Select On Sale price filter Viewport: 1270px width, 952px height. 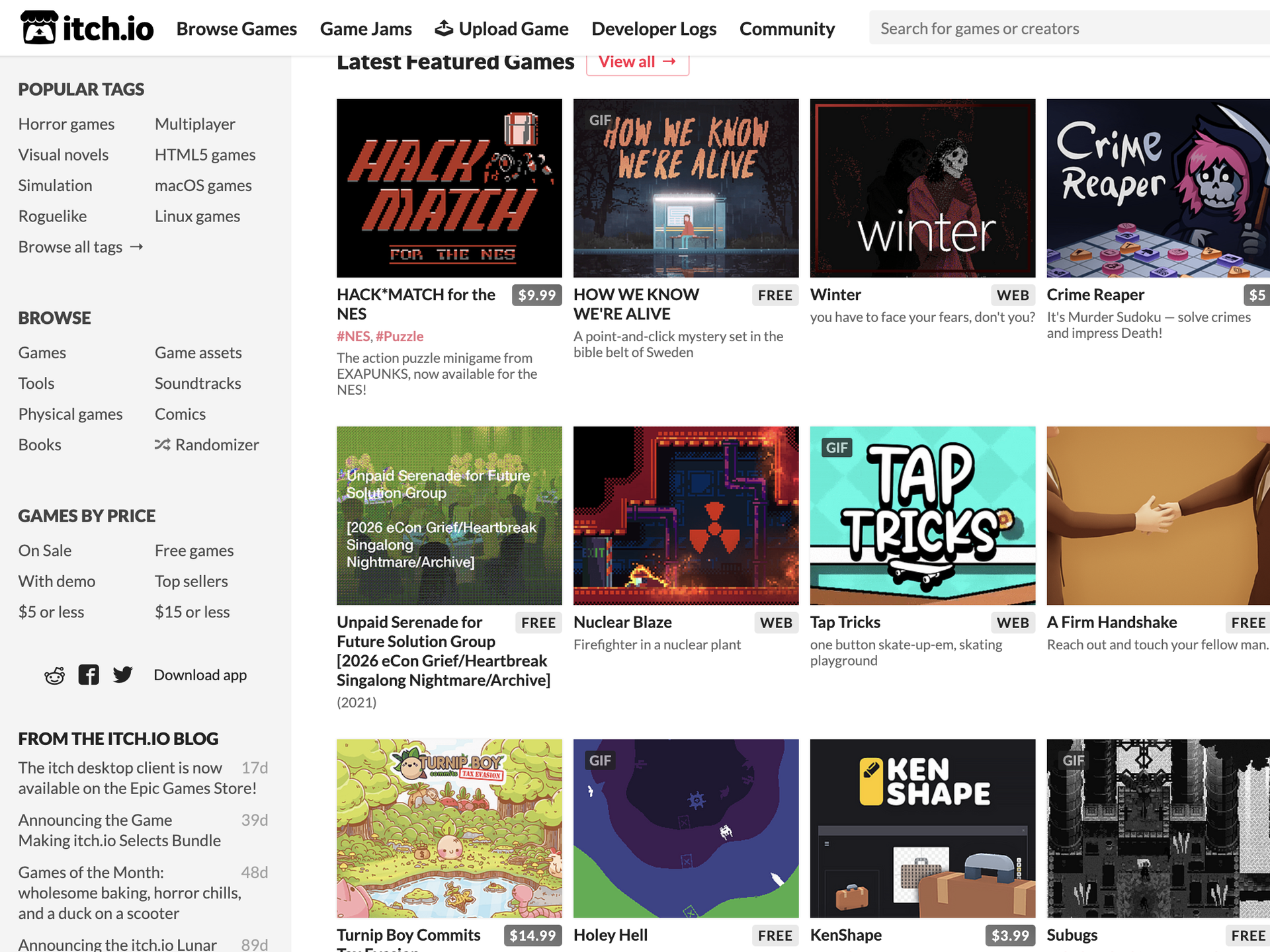click(x=45, y=550)
